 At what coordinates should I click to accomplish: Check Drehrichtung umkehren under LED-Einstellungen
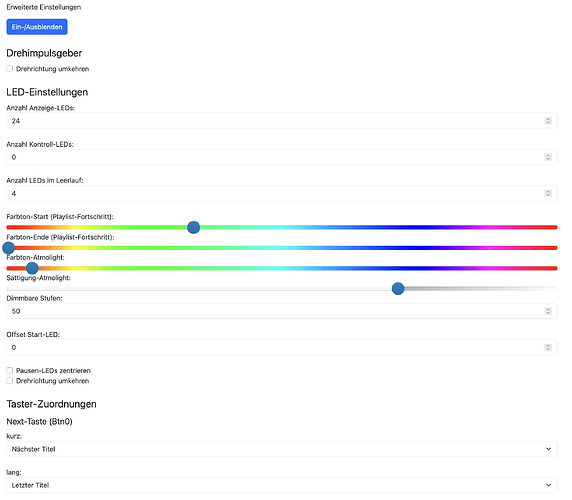(x=9, y=381)
